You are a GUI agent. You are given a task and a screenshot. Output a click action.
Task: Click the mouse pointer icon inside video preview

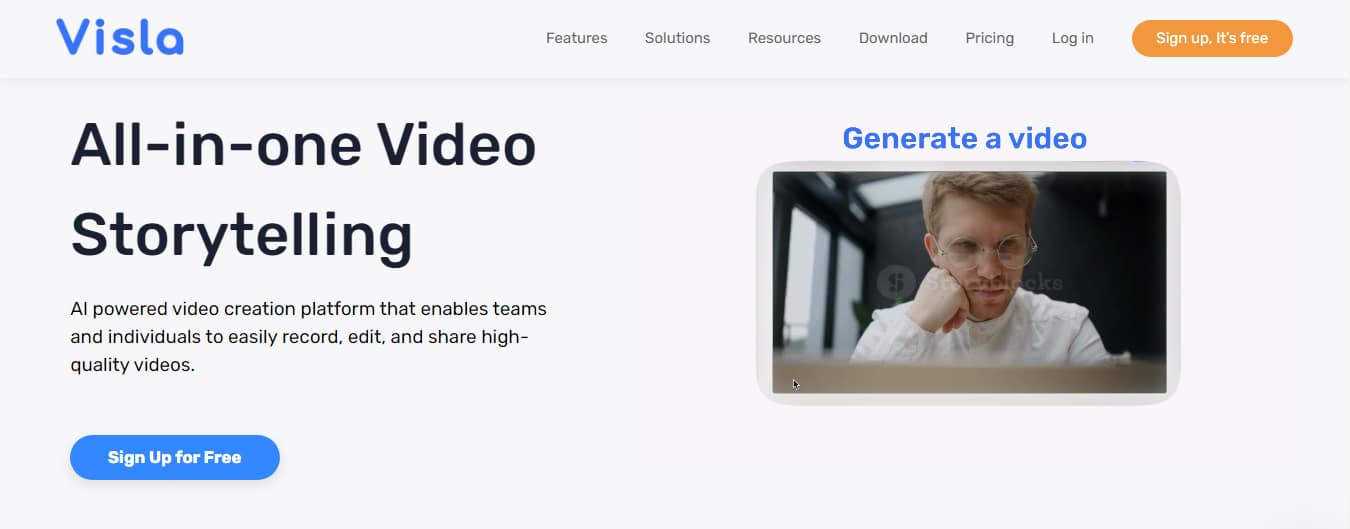(x=796, y=383)
